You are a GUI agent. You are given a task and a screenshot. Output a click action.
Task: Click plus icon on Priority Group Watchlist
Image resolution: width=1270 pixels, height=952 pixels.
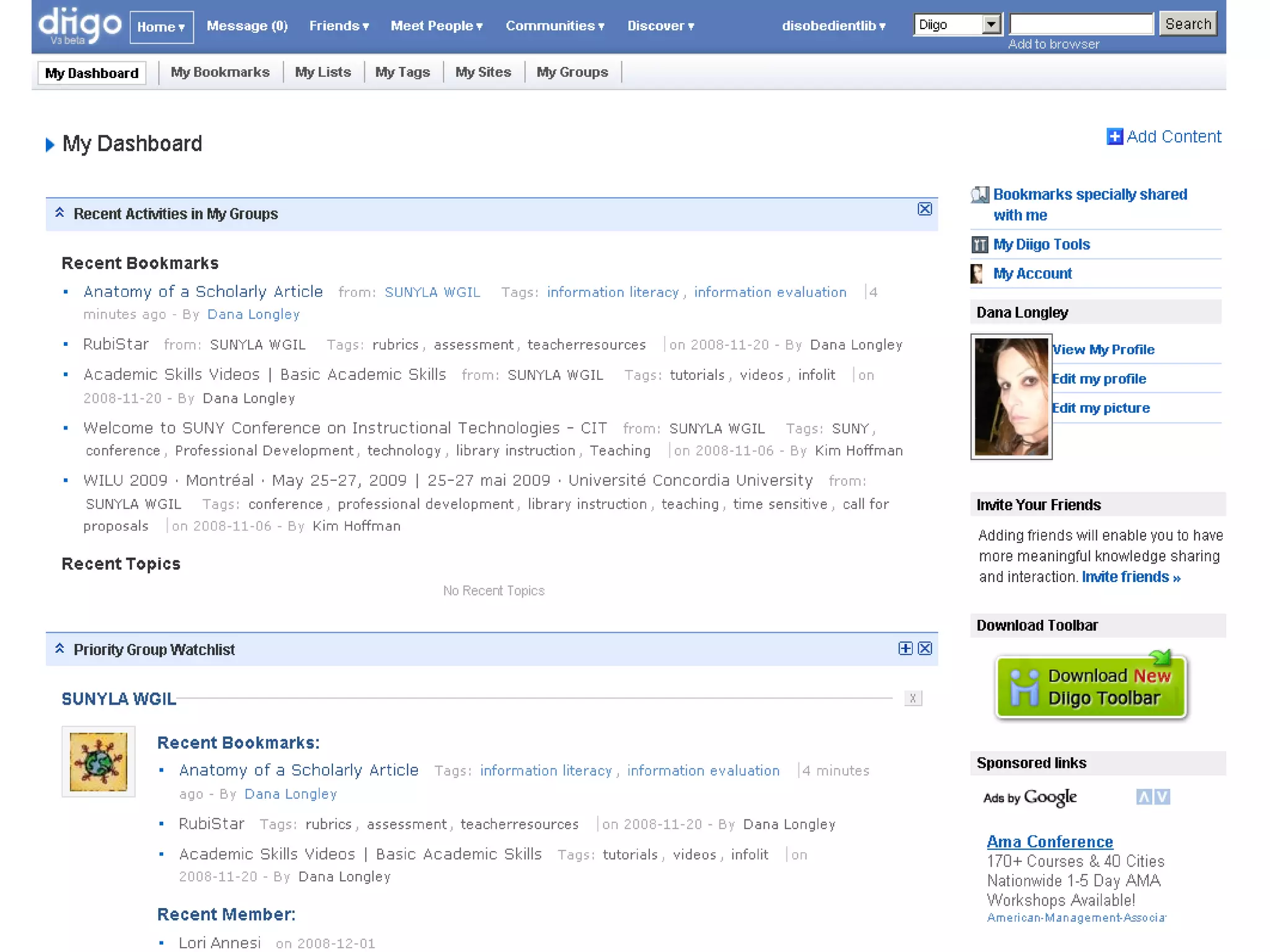coord(905,648)
